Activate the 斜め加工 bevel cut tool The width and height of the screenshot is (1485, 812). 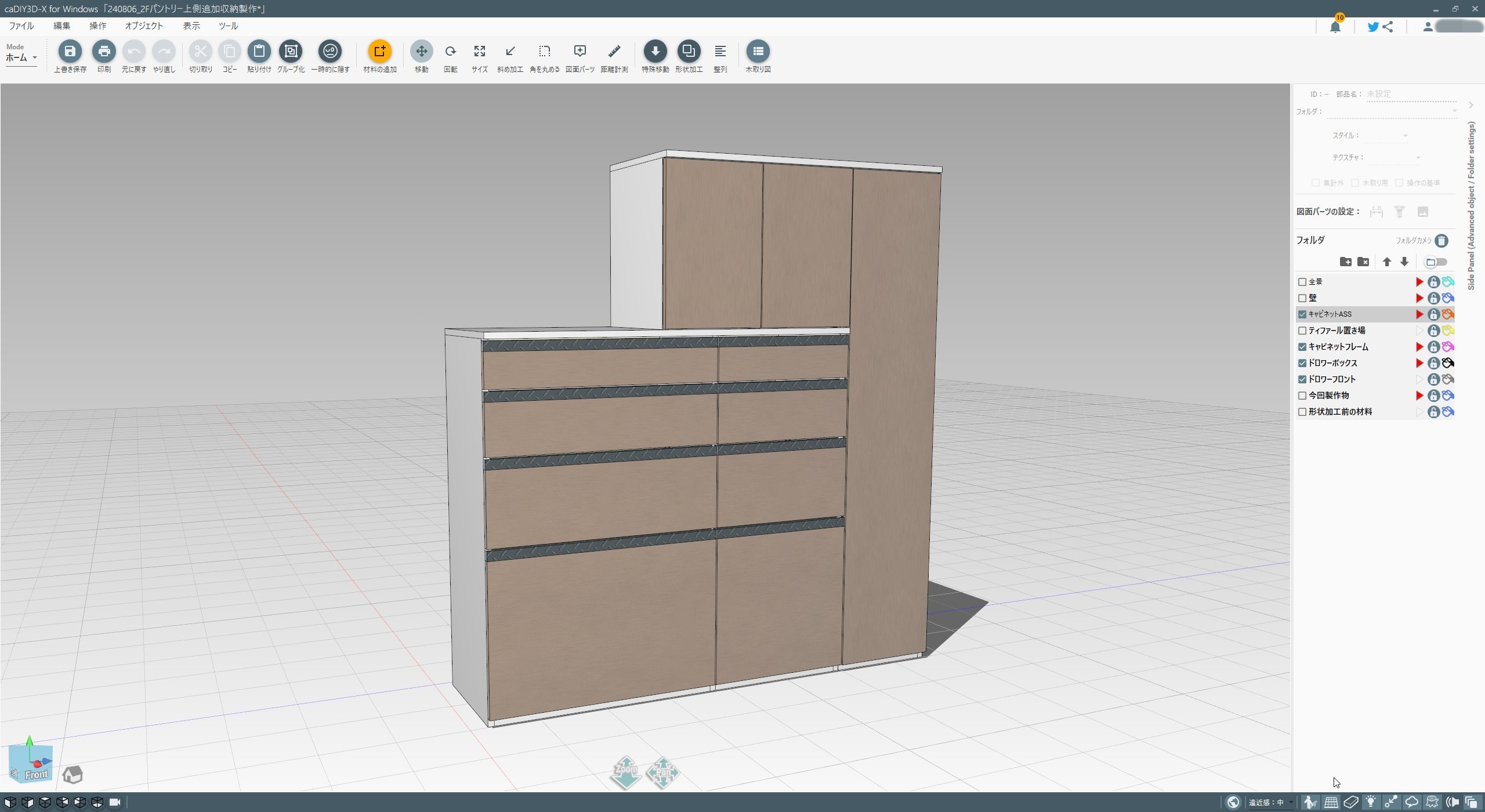(510, 52)
